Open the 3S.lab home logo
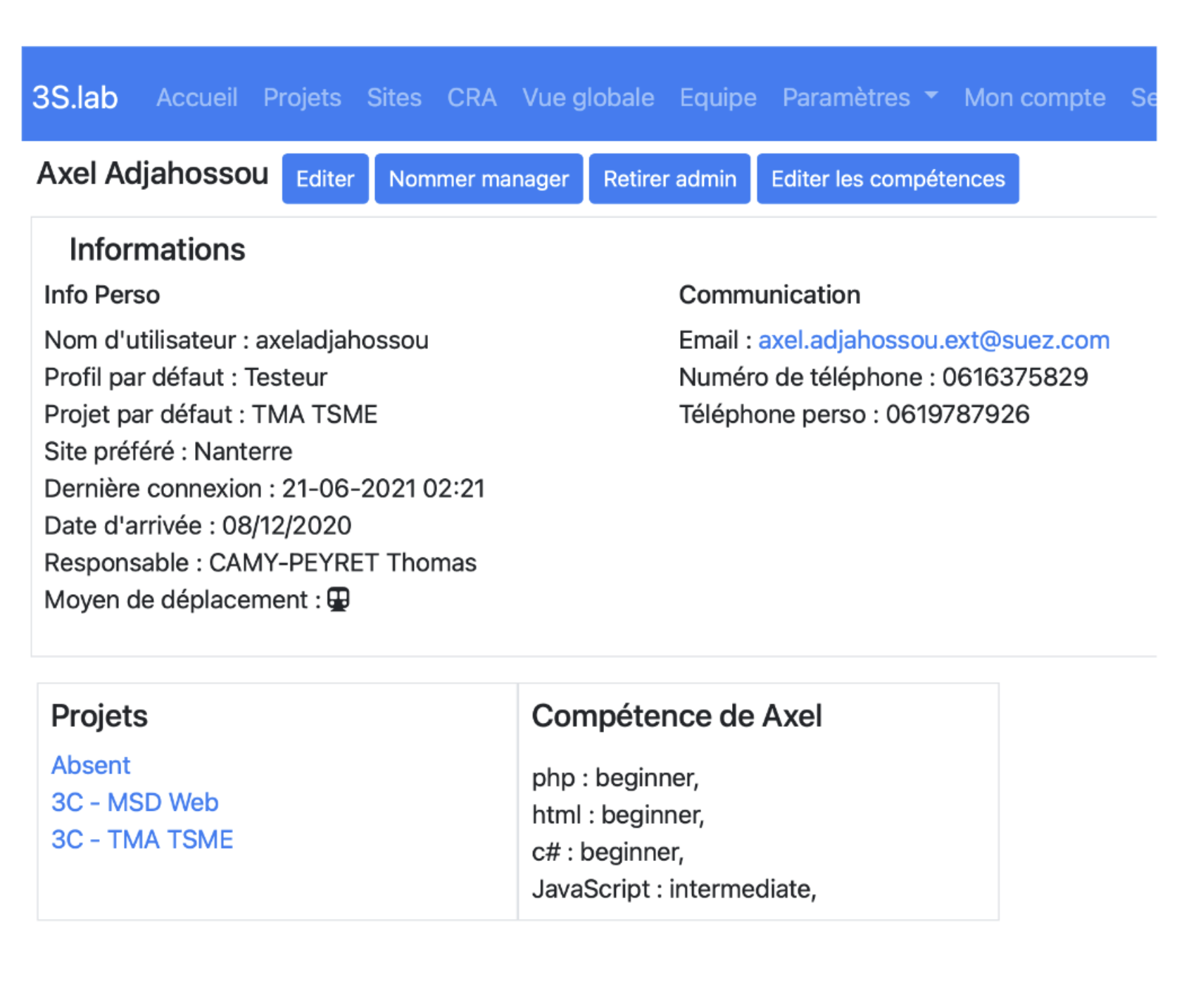This screenshot has width=1177, height=1008. [75, 97]
